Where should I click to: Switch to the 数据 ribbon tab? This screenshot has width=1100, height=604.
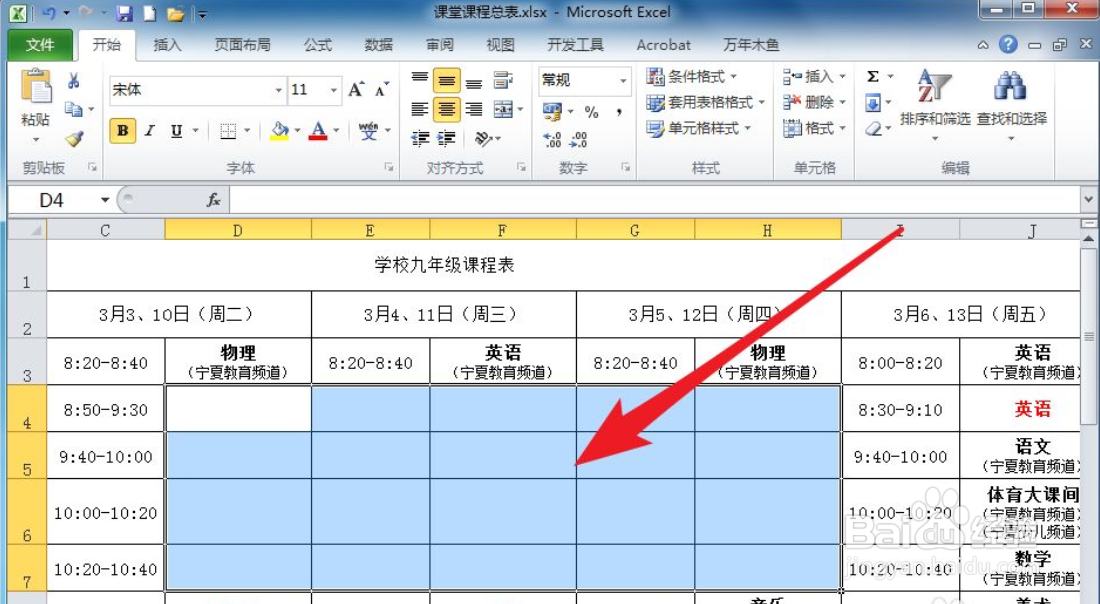[x=380, y=44]
